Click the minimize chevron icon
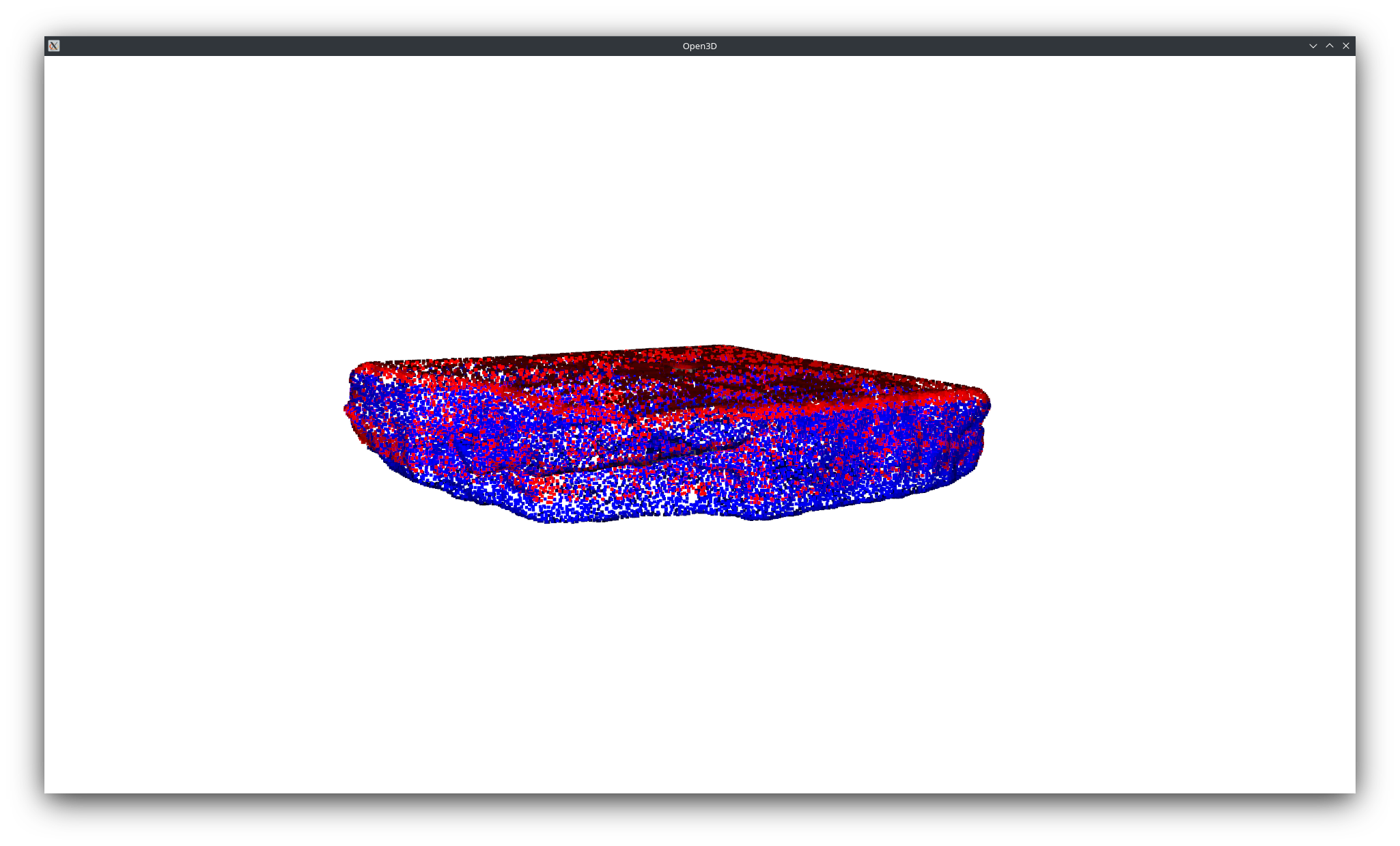The height and width of the screenshot is (846, 1400). pos(1313,46)
